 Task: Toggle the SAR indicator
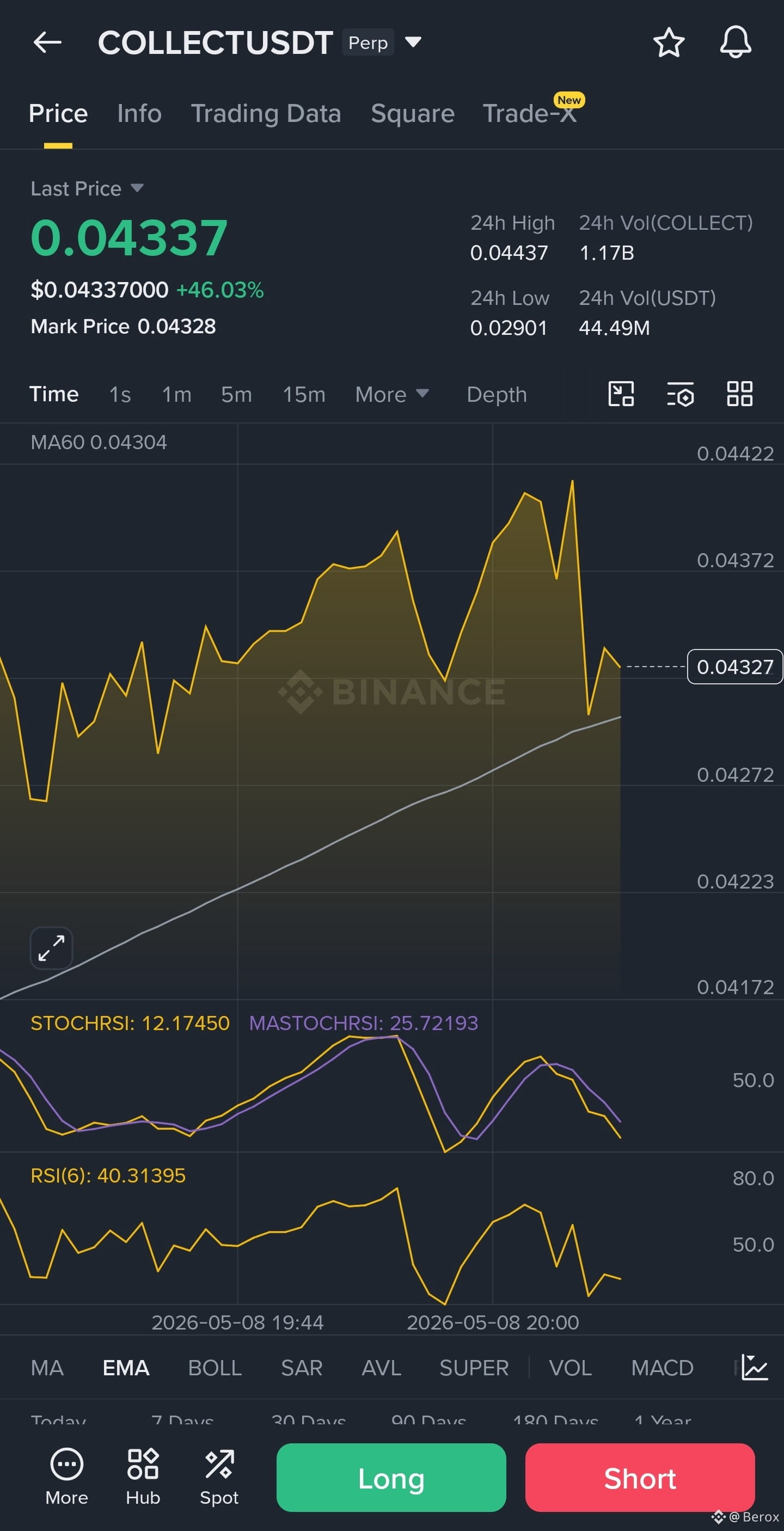302,1368
